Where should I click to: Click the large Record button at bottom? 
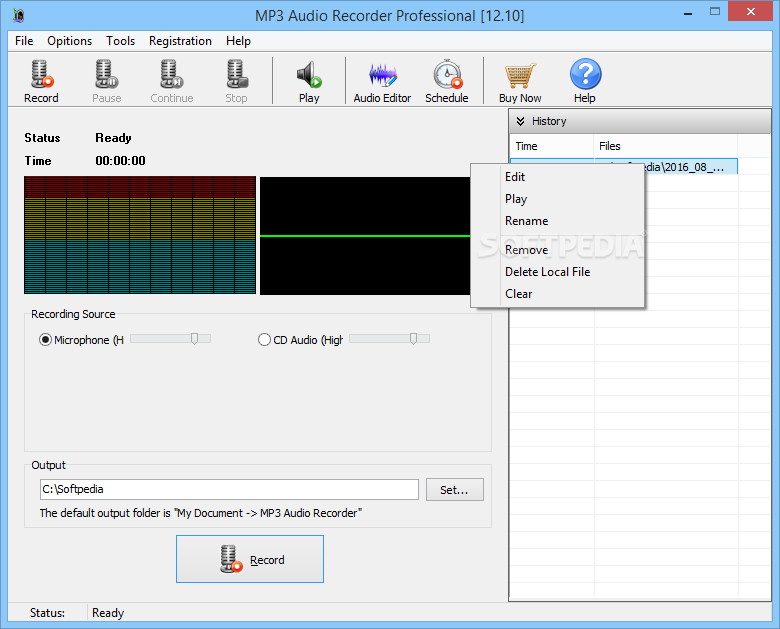click(250, 559)
